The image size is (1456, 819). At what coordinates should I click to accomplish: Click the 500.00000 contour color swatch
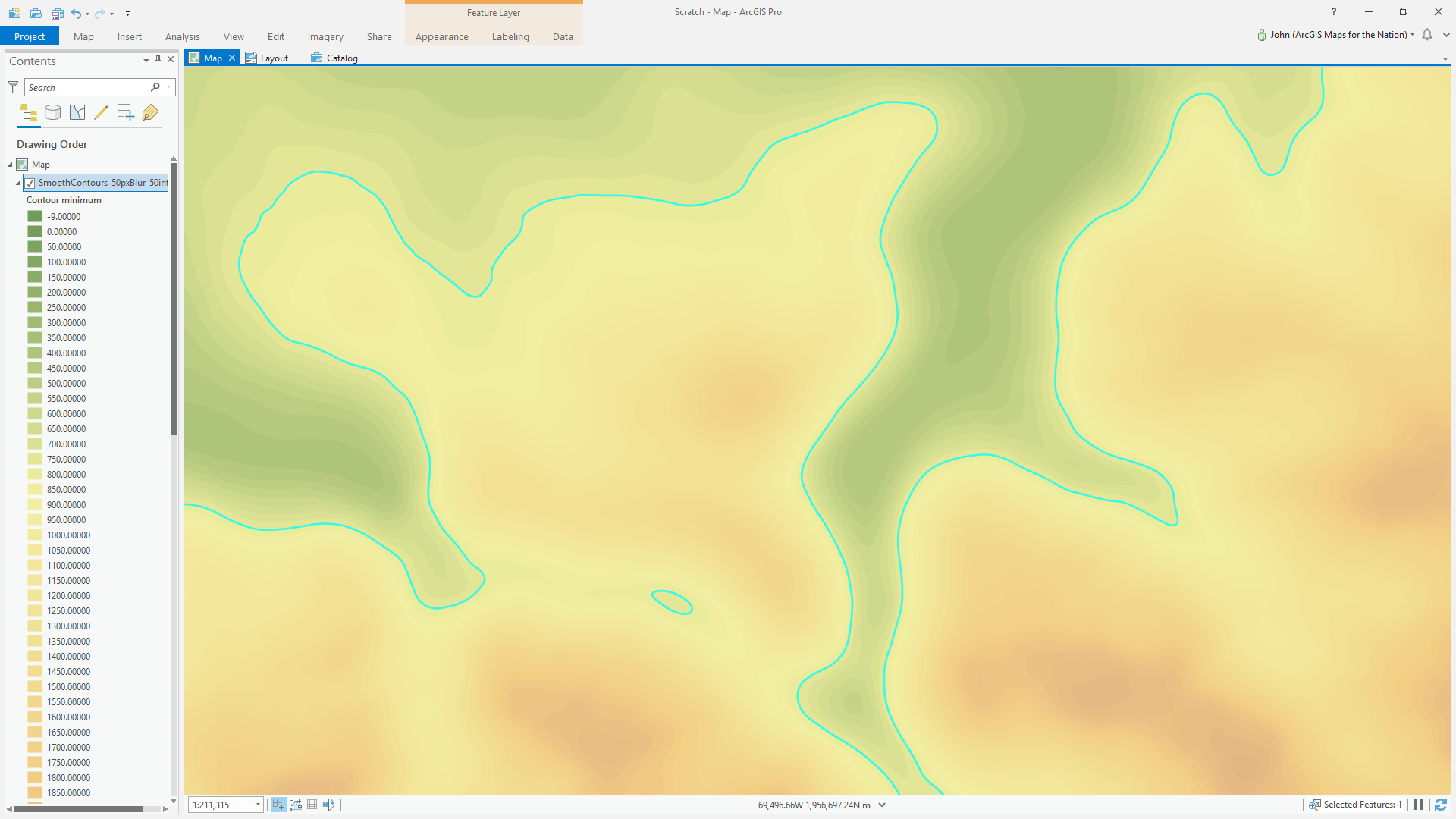pos(35,383)
